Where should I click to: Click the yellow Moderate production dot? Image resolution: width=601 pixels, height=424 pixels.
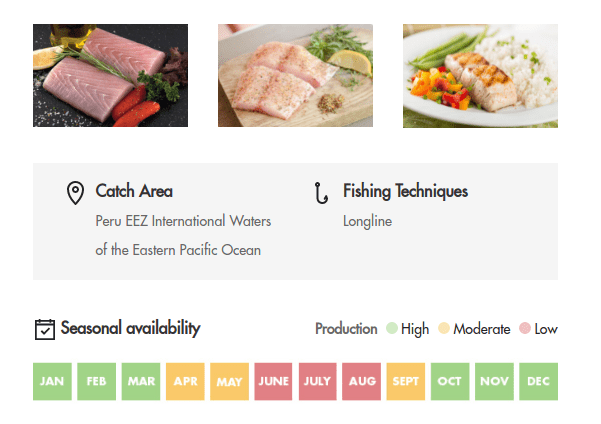(x=444, y=328)
